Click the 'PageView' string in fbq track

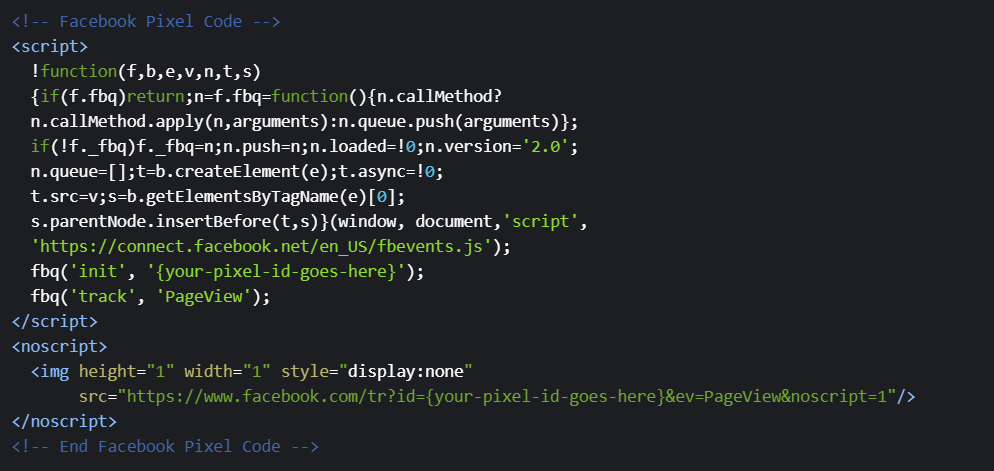coord(210,296)
